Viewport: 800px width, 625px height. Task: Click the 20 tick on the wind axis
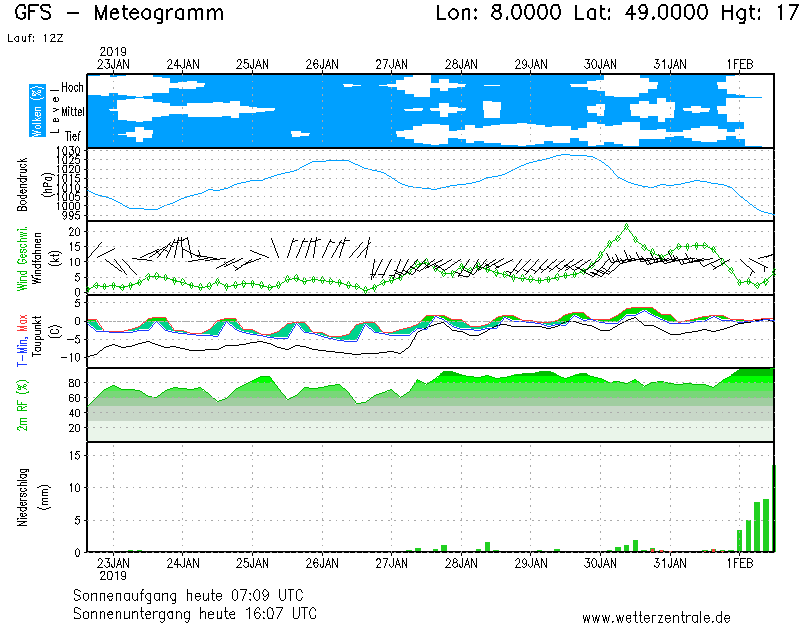tap(74, 232)
